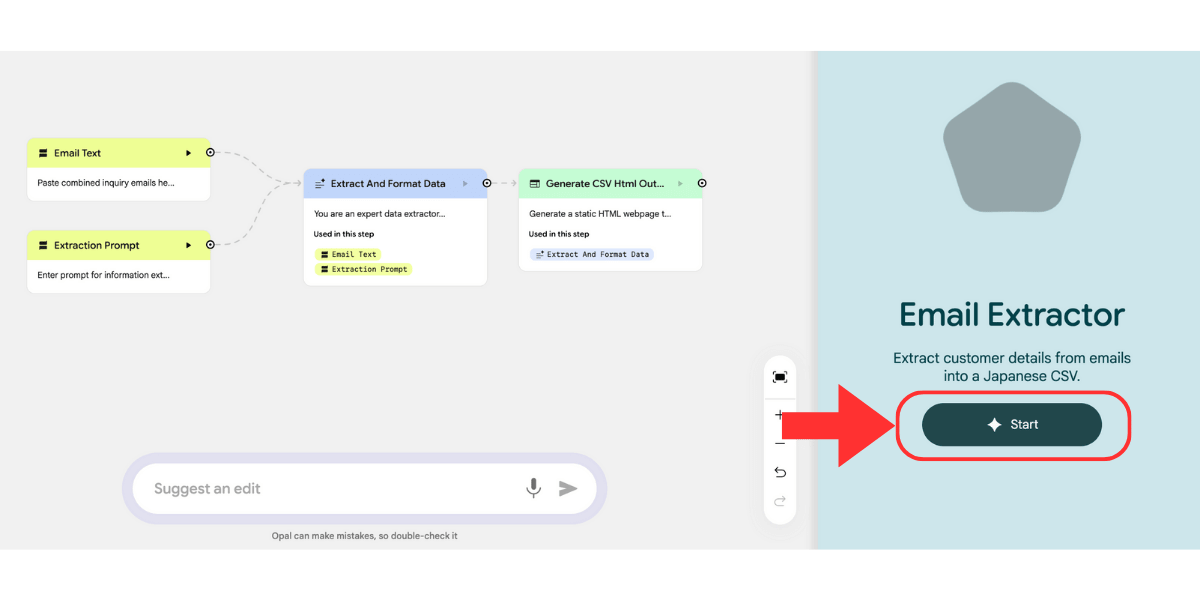Run the Extract And Format Data step

pos(465,184)
